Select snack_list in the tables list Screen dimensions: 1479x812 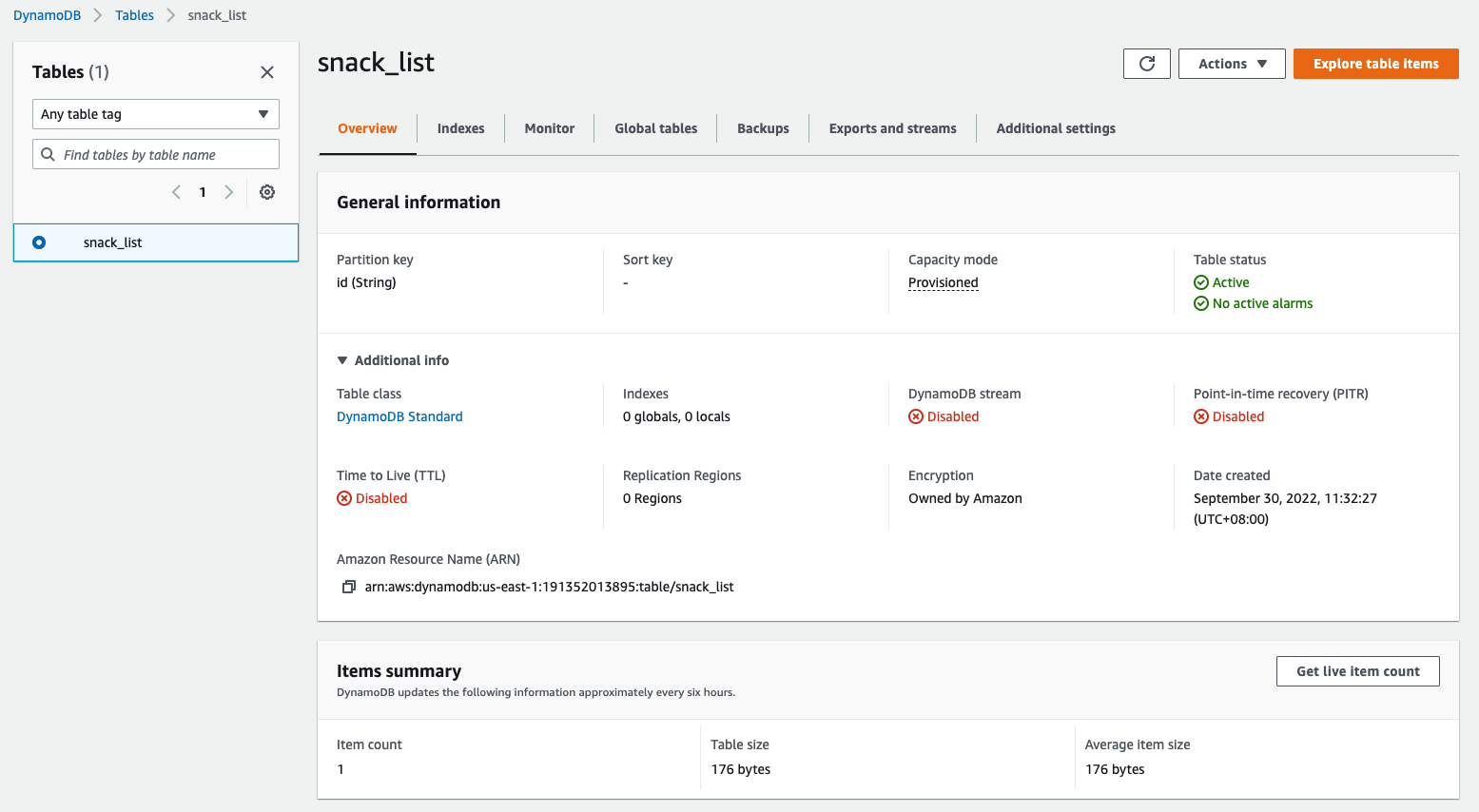click(156, 242)
